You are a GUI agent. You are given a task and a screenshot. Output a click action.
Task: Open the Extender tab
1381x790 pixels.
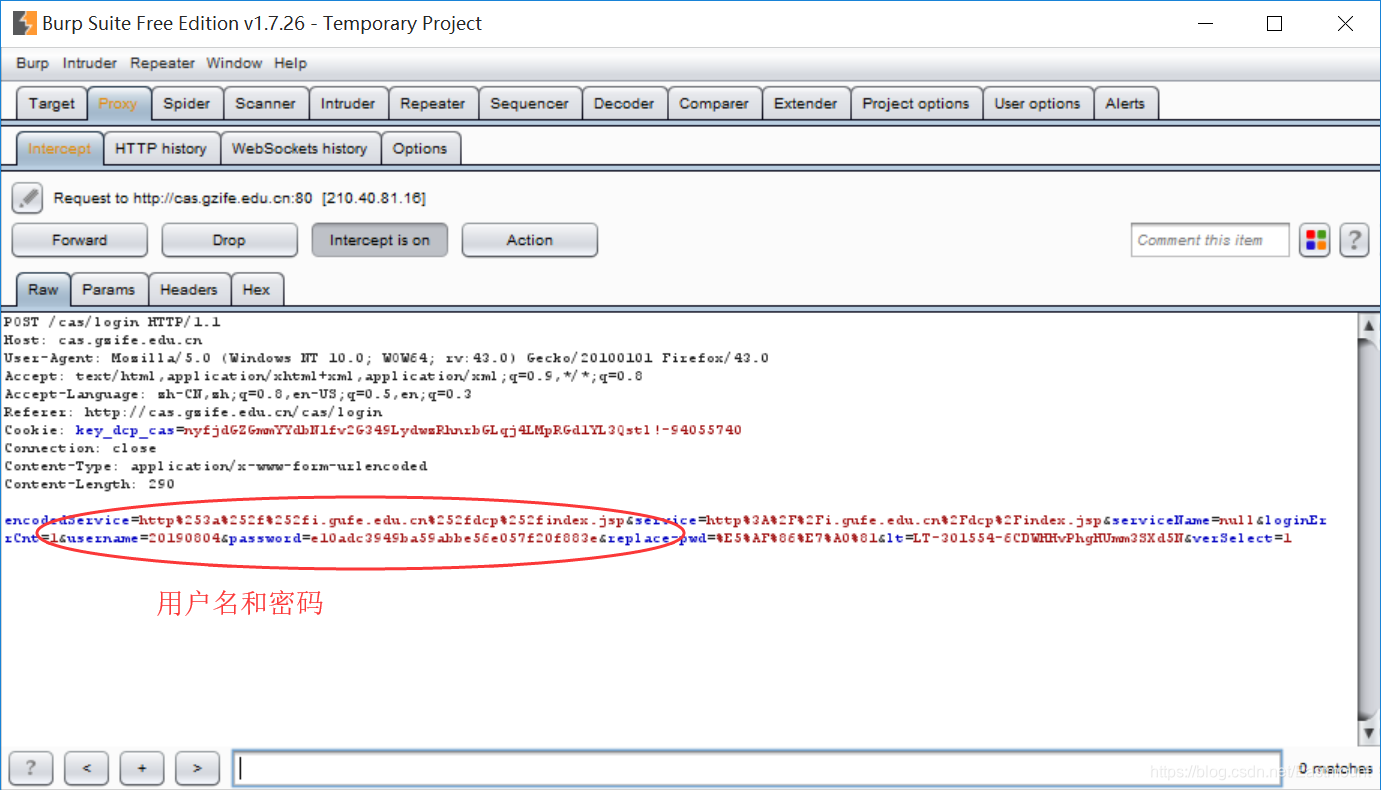[806, 103]
